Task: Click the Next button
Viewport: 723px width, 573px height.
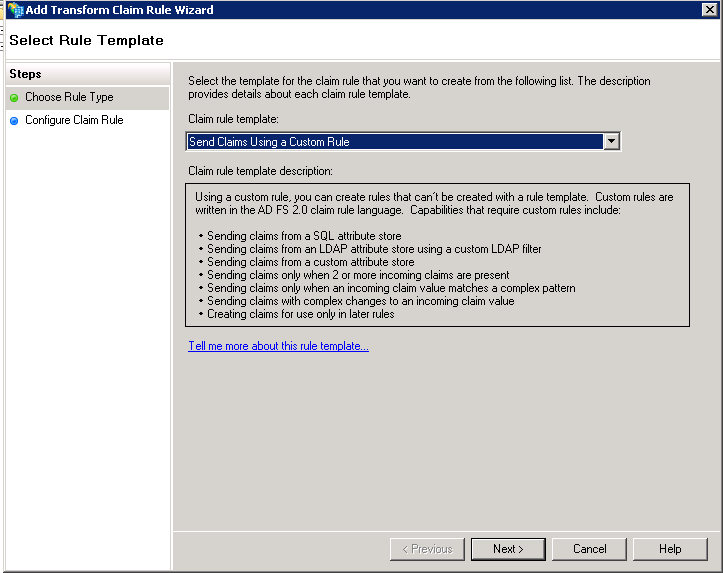Action: click(x=508, y=549)
